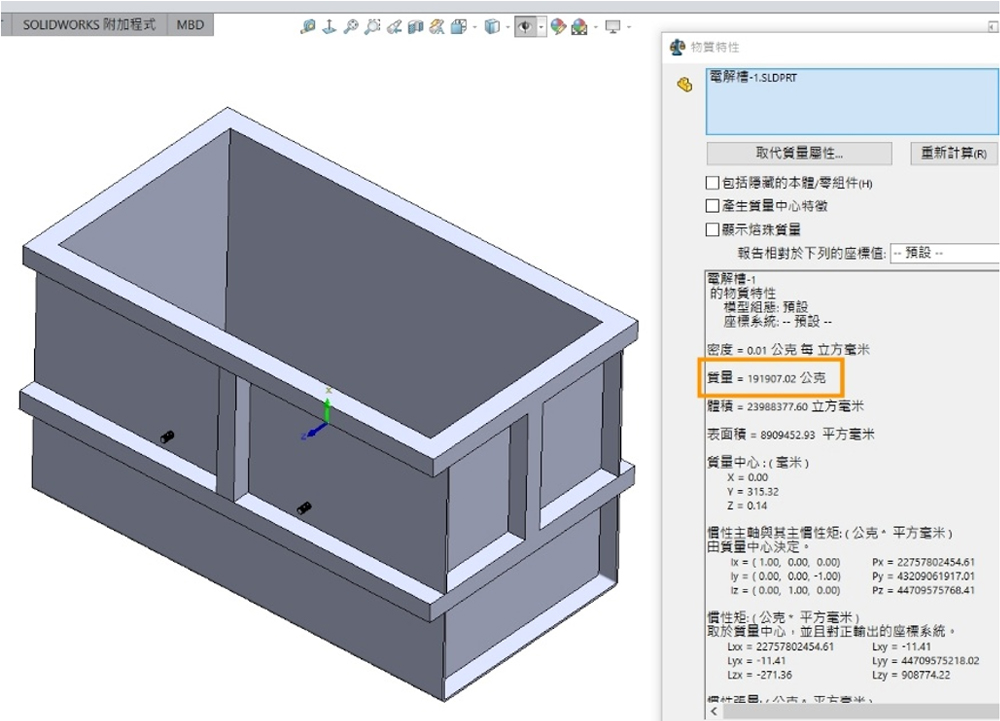The width and height of the screenshot is (1000, 721).
Task: Open the Hide/Show Items dropdown arrow
Action: pos(541,27)
